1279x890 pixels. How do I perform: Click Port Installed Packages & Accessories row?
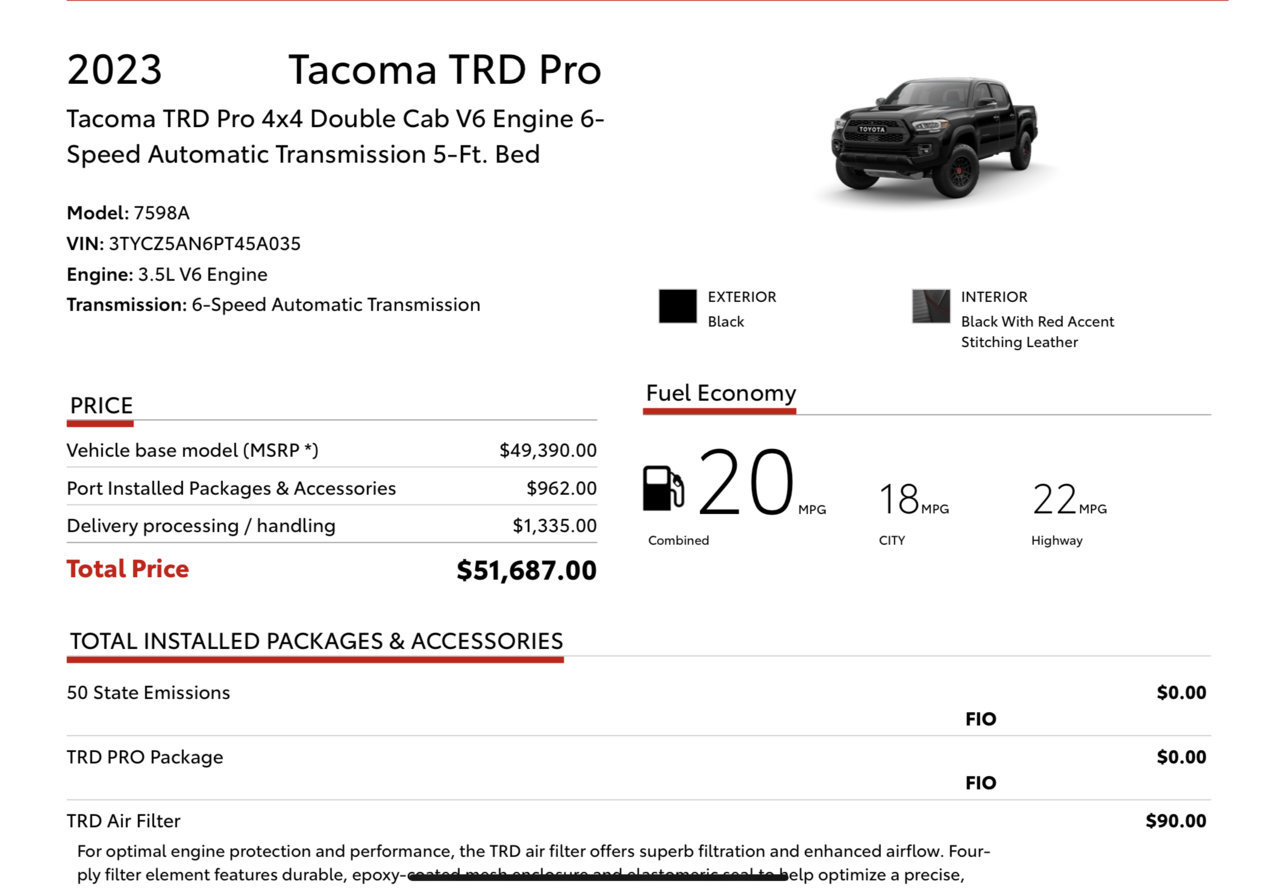click(331, 488)
